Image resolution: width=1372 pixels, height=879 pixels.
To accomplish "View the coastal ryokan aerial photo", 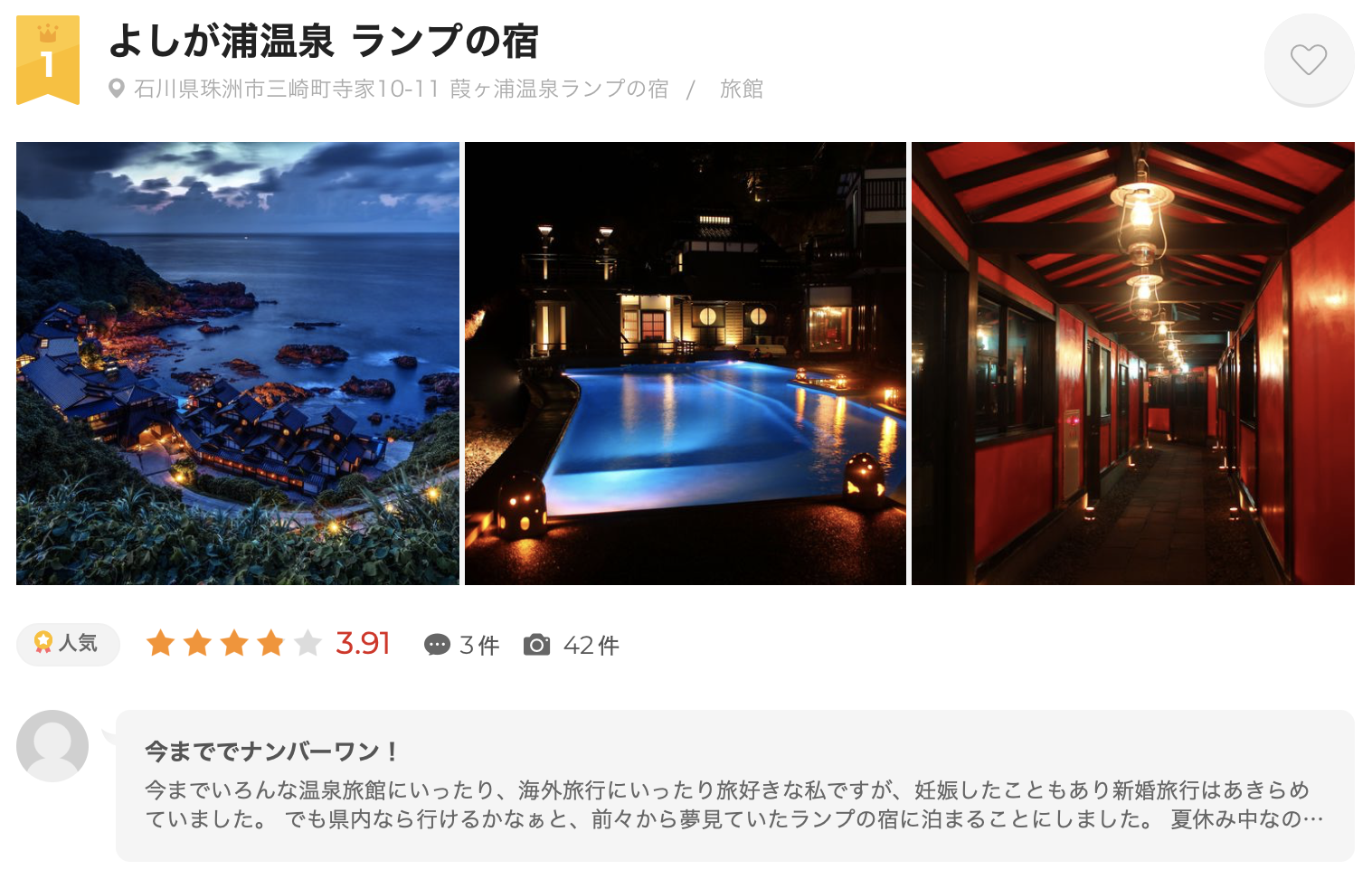I will pyautogui.click(x=238, y=364).
